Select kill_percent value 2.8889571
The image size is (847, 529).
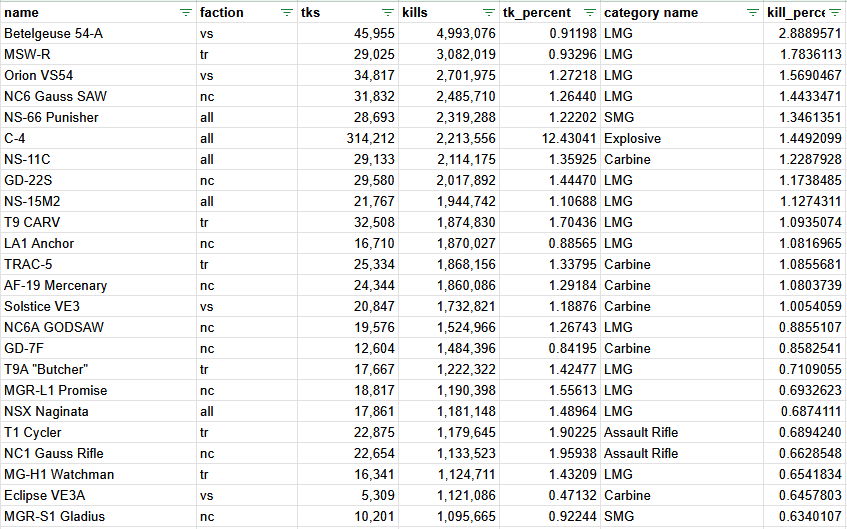(805, 34)
